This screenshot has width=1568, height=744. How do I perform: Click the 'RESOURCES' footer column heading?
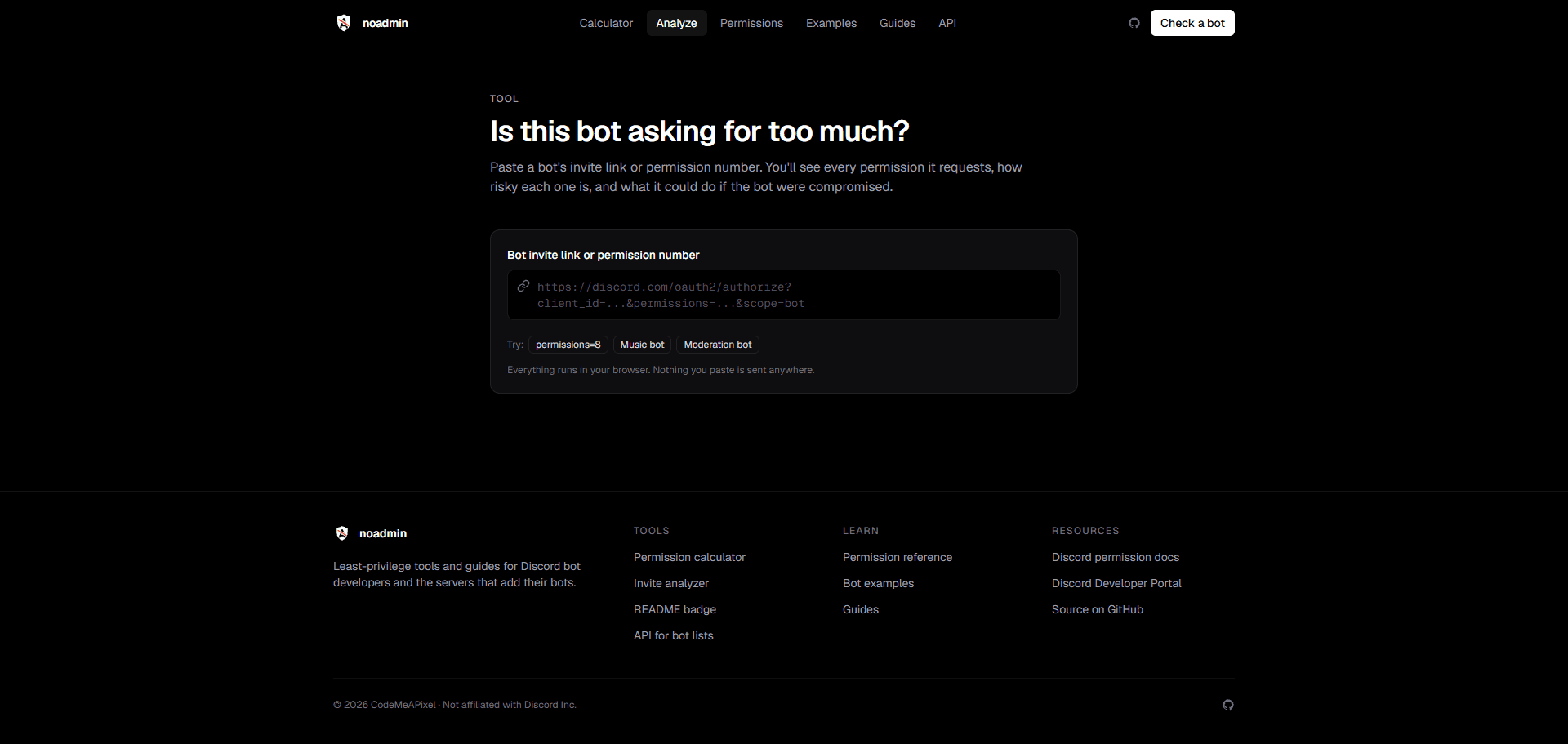tap(1085, 531)
